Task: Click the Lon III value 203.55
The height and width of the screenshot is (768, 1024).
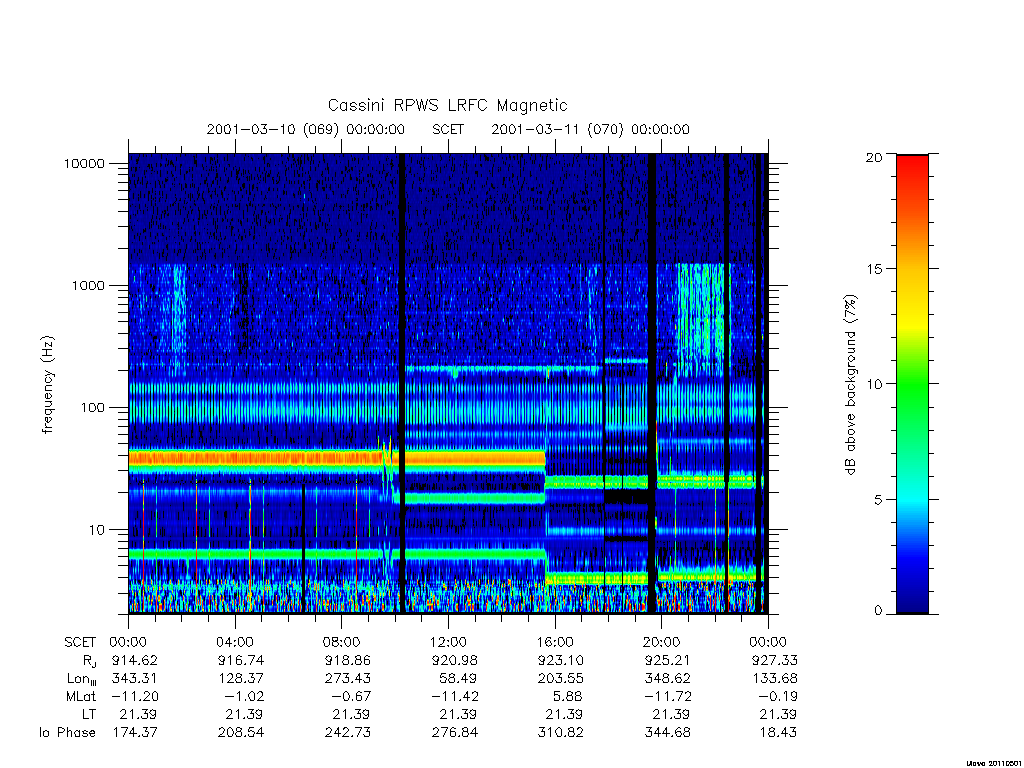Action: coord(560,679)
